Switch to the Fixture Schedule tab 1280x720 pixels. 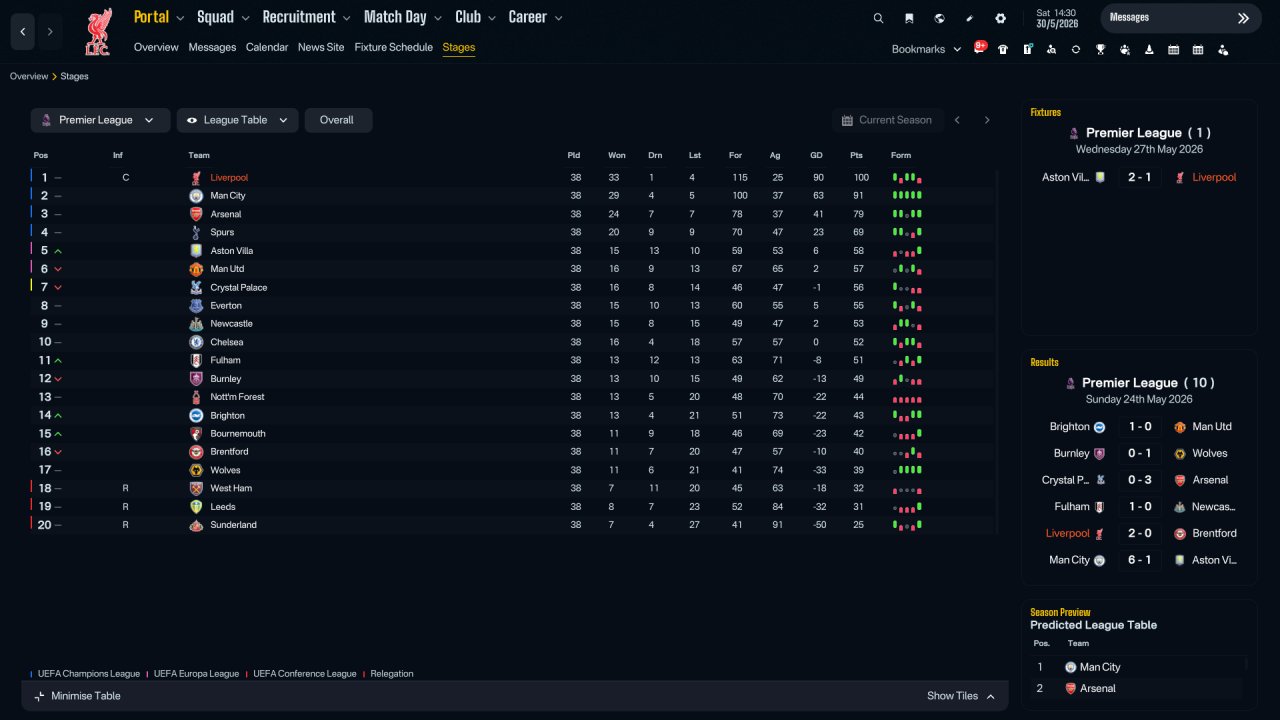point(394,47)
